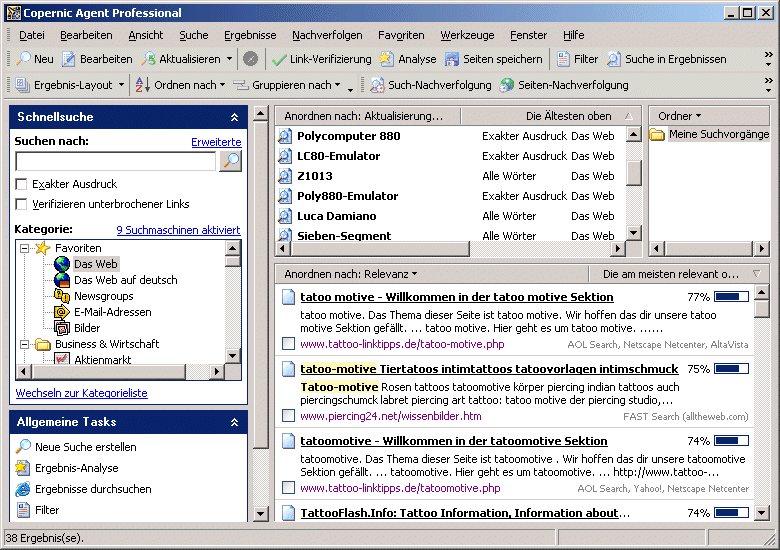Tick the checkbox for tatoo-motive.php result
This screenshot has height=550, width=780.
coord(288,344)
